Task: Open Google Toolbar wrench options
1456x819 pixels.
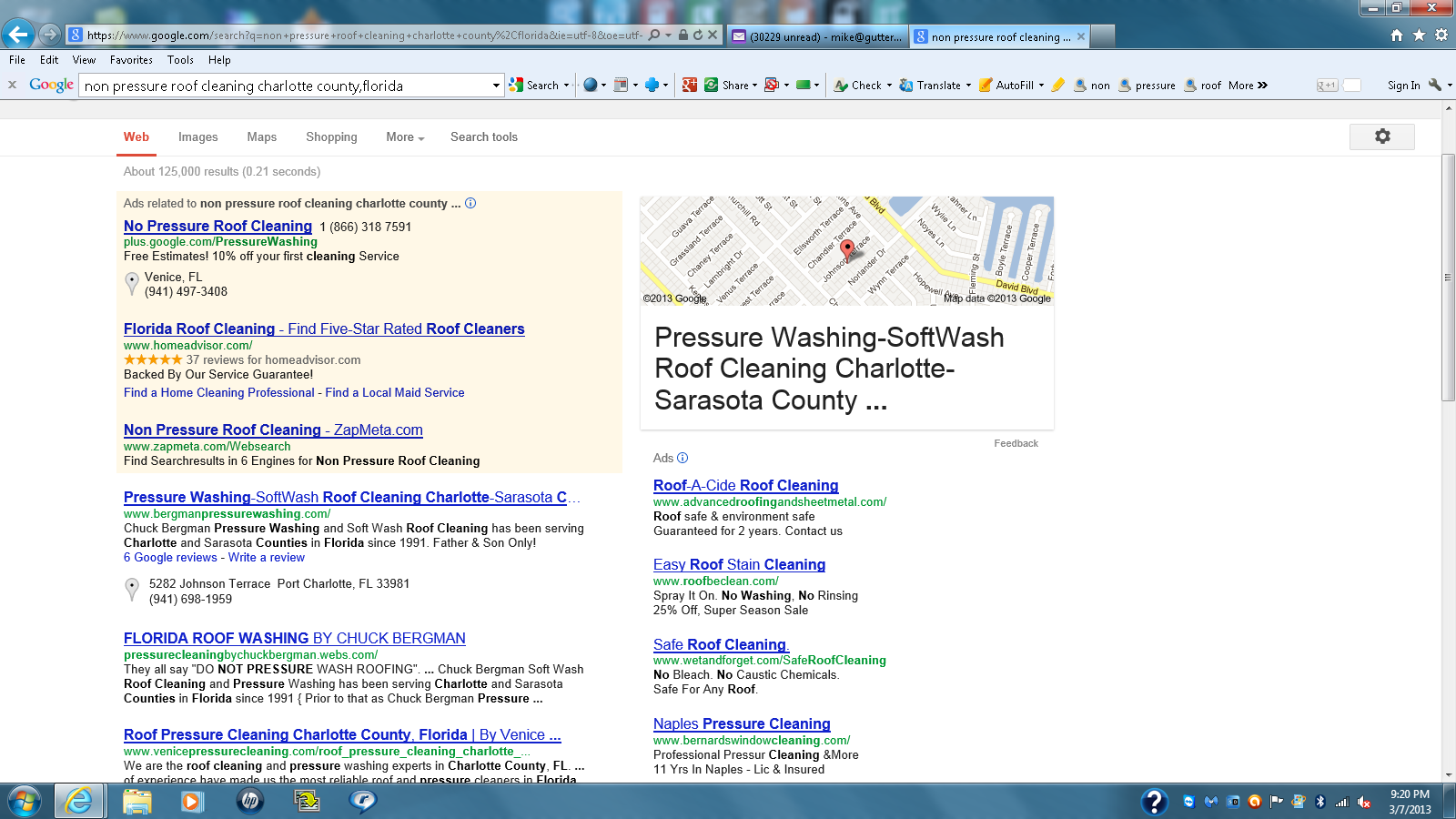Action: coord(1435,85)
